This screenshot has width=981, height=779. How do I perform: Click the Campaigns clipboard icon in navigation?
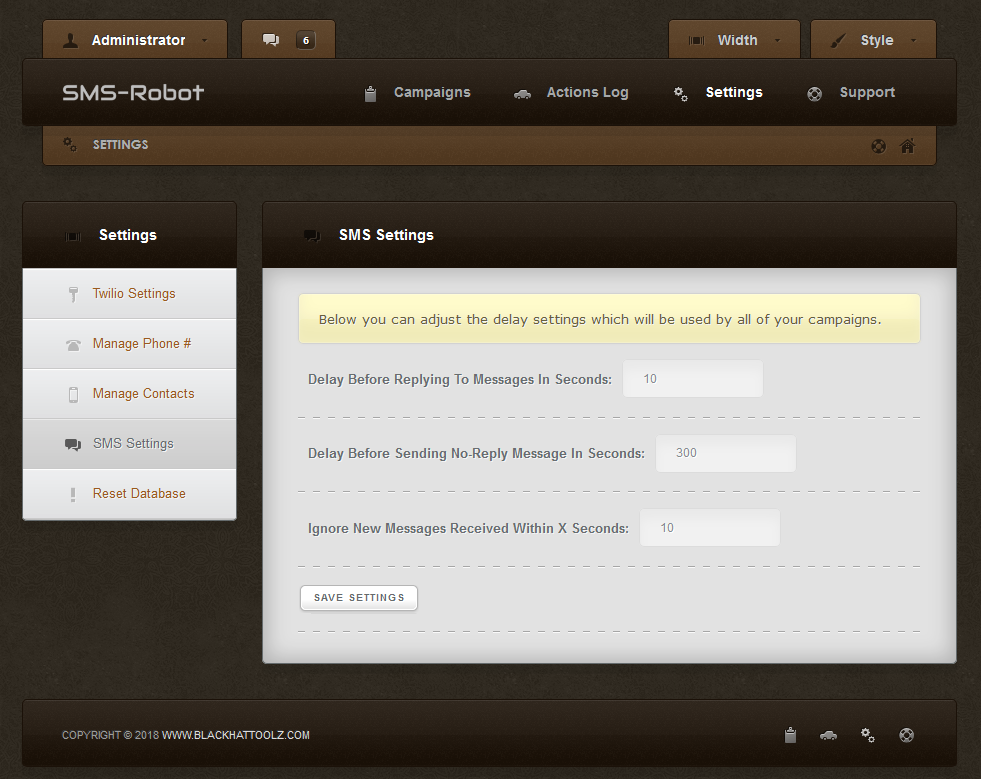pyautogui.click(x=370, y=94)
